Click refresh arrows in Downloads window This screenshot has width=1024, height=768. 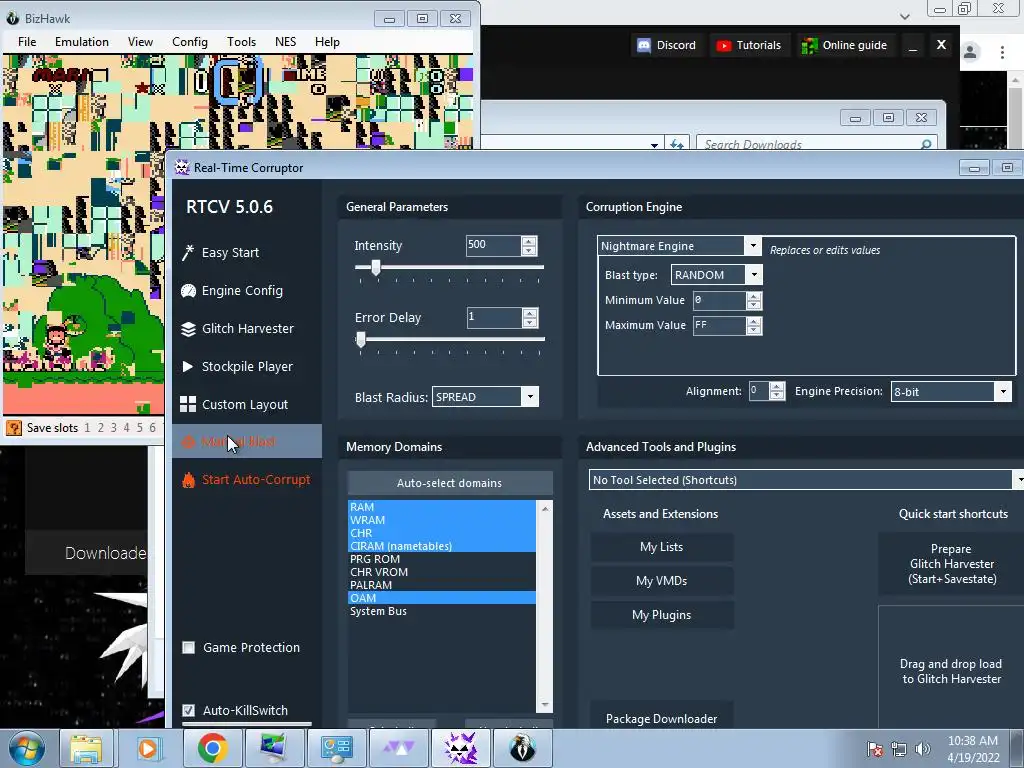[x=677, y=144]
